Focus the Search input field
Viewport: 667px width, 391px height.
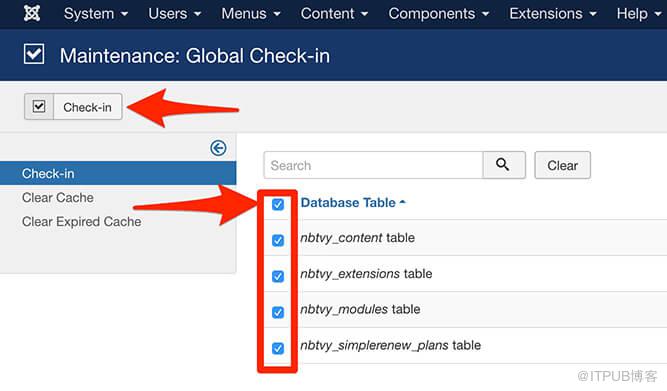373,165
